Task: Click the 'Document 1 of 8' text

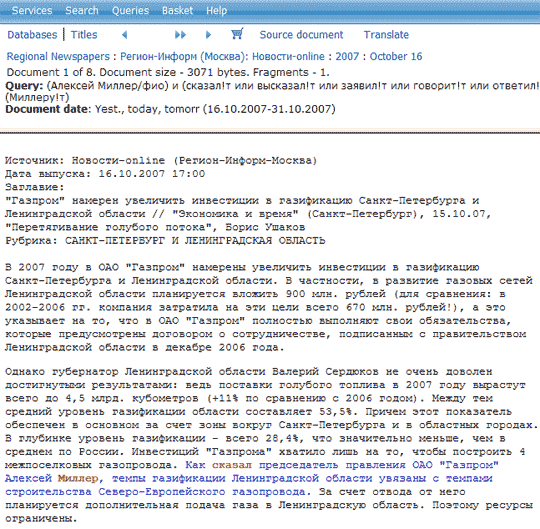Action: click(x=51, y=72)
